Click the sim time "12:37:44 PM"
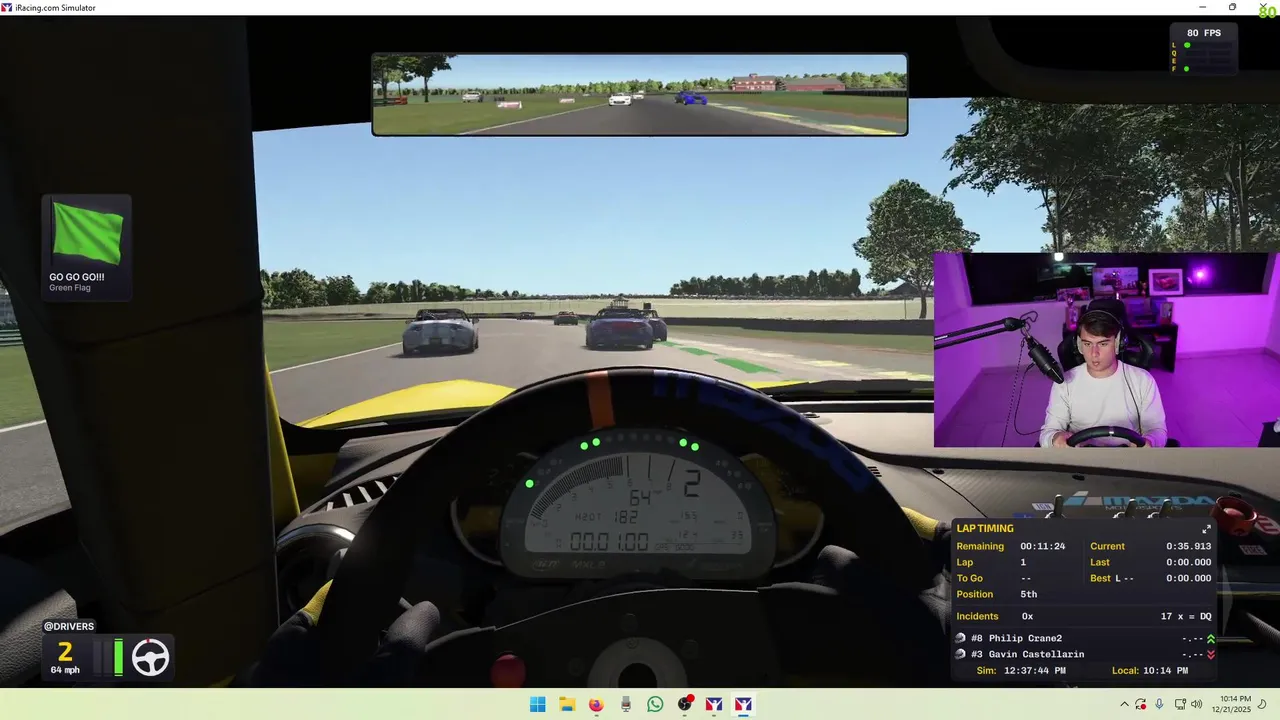Image resolution: width=1280 pixels, height=720 pixels. [1033, 670]
